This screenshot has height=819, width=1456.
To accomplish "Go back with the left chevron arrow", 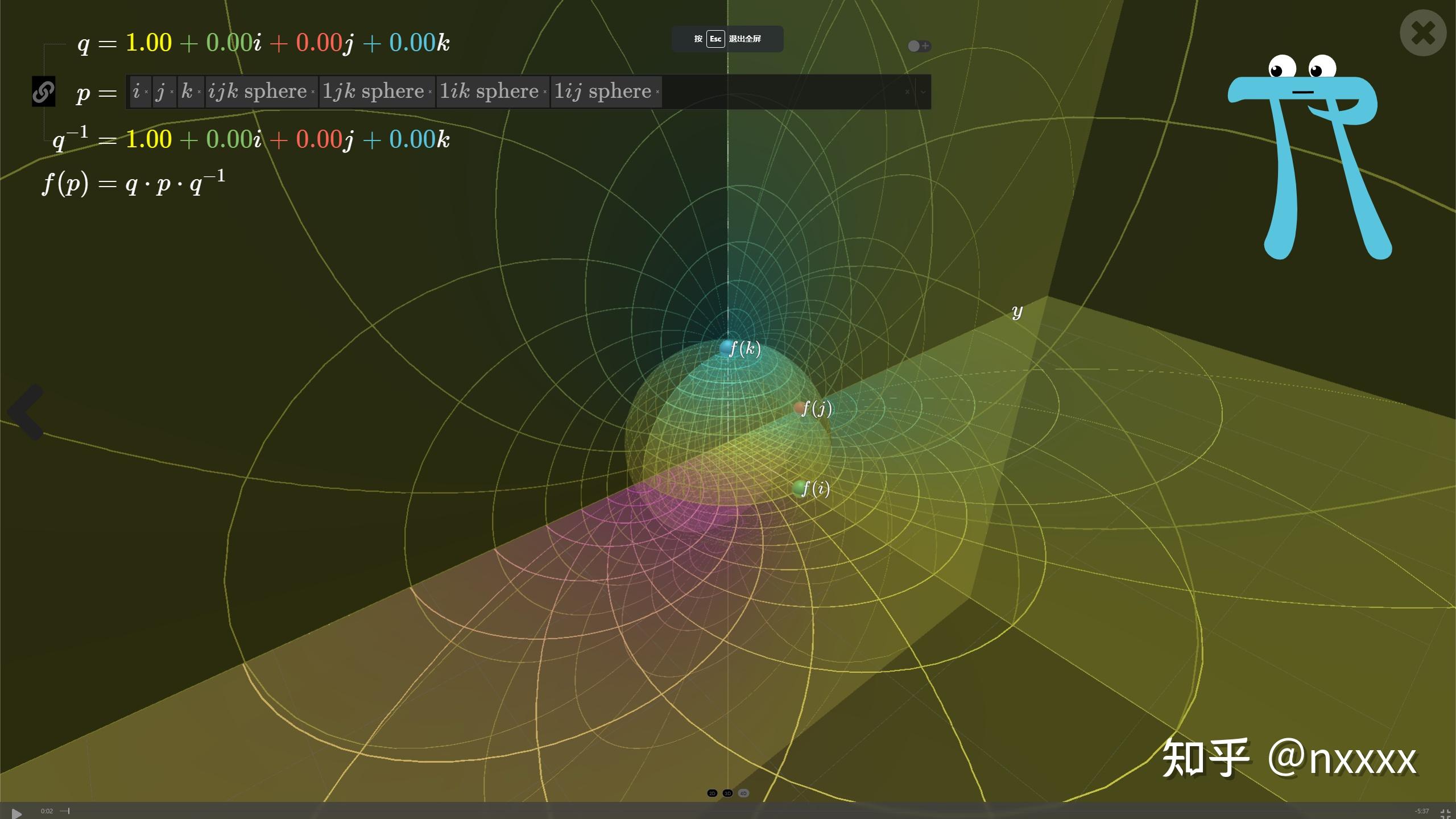I will click(26, 411).
